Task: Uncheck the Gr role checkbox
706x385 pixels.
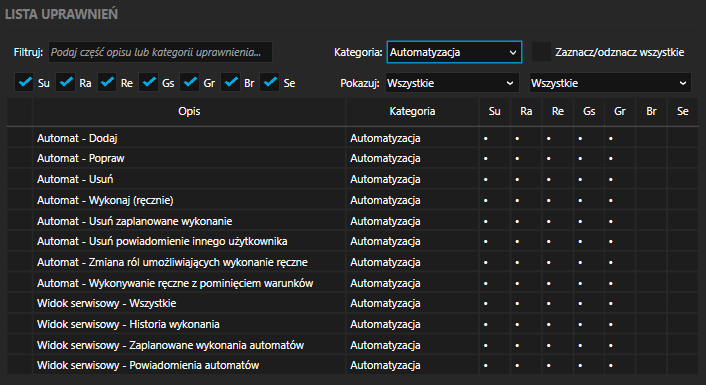Action: [x=190, y=83]
